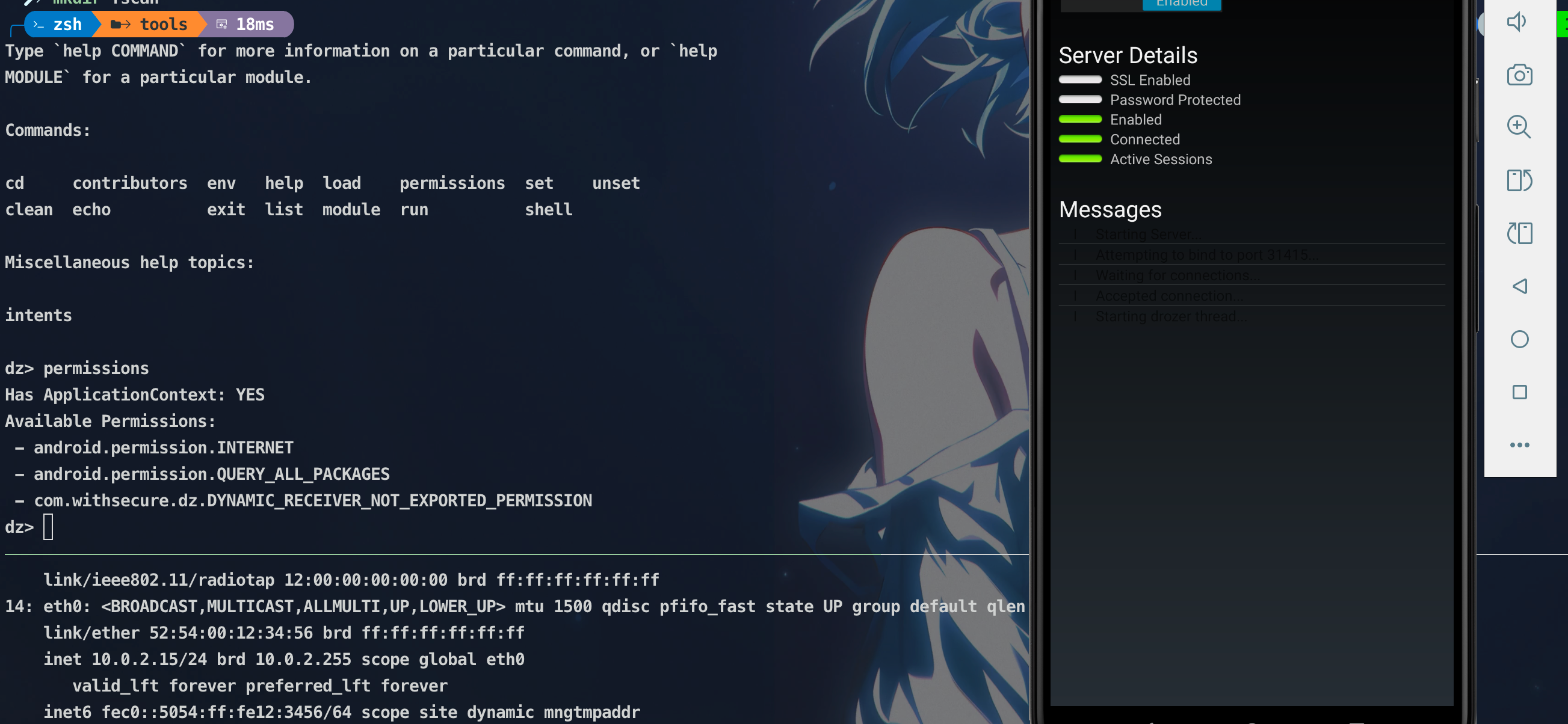
Task: Click the 18ms timing segment in prompt
Action: [x=247, y=24]
